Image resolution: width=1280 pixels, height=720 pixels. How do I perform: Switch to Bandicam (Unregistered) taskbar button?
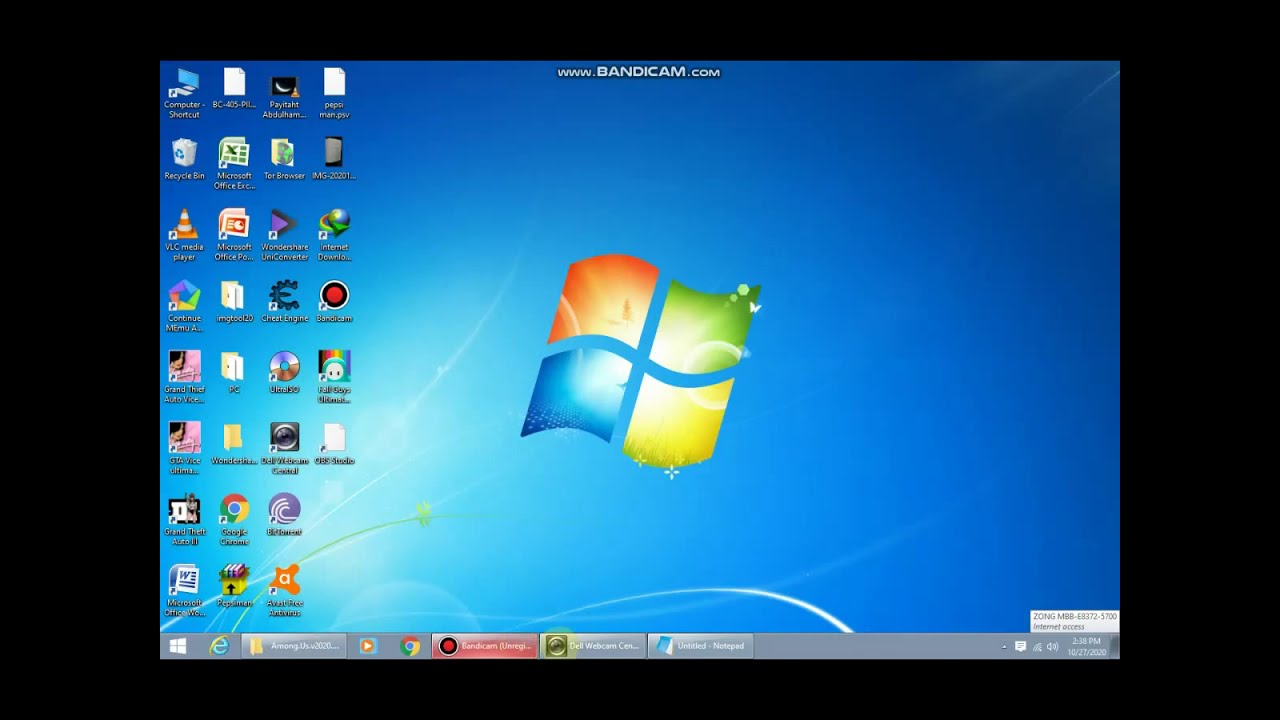(x=485, y=646)
